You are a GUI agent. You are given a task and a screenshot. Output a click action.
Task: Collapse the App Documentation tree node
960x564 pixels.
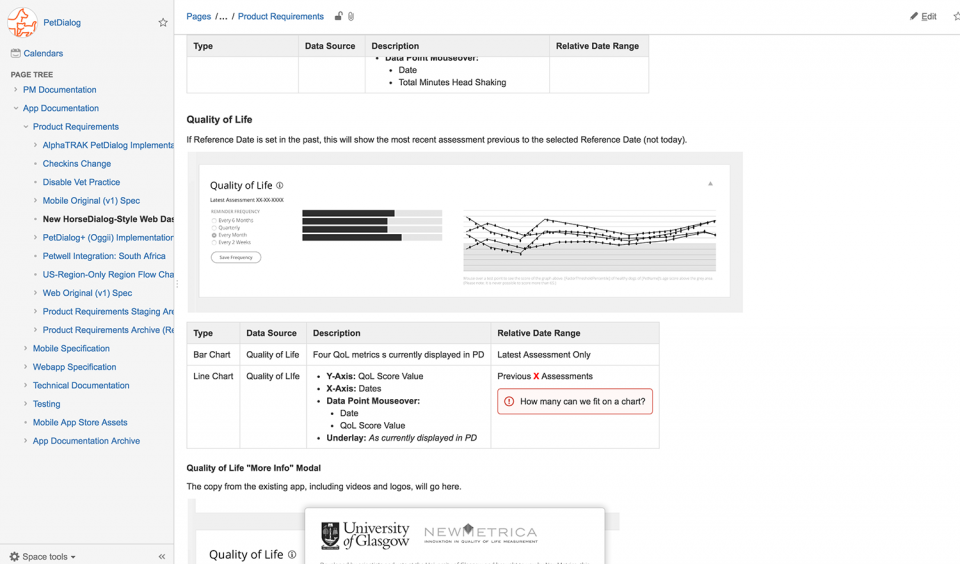pyautogui.click(x=15, y=108)
